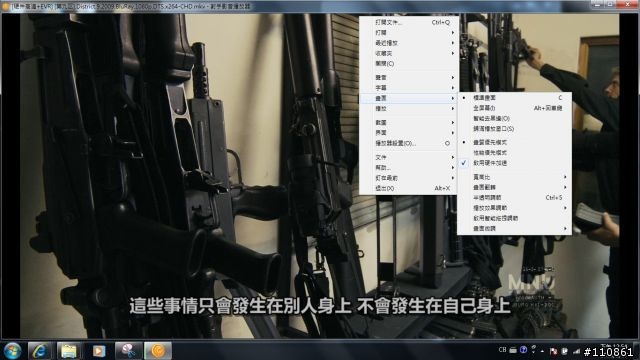Expand the 文件 submenu
Image resolution: width=640 pixels, height=360 pixels.
tap(409, 157)
